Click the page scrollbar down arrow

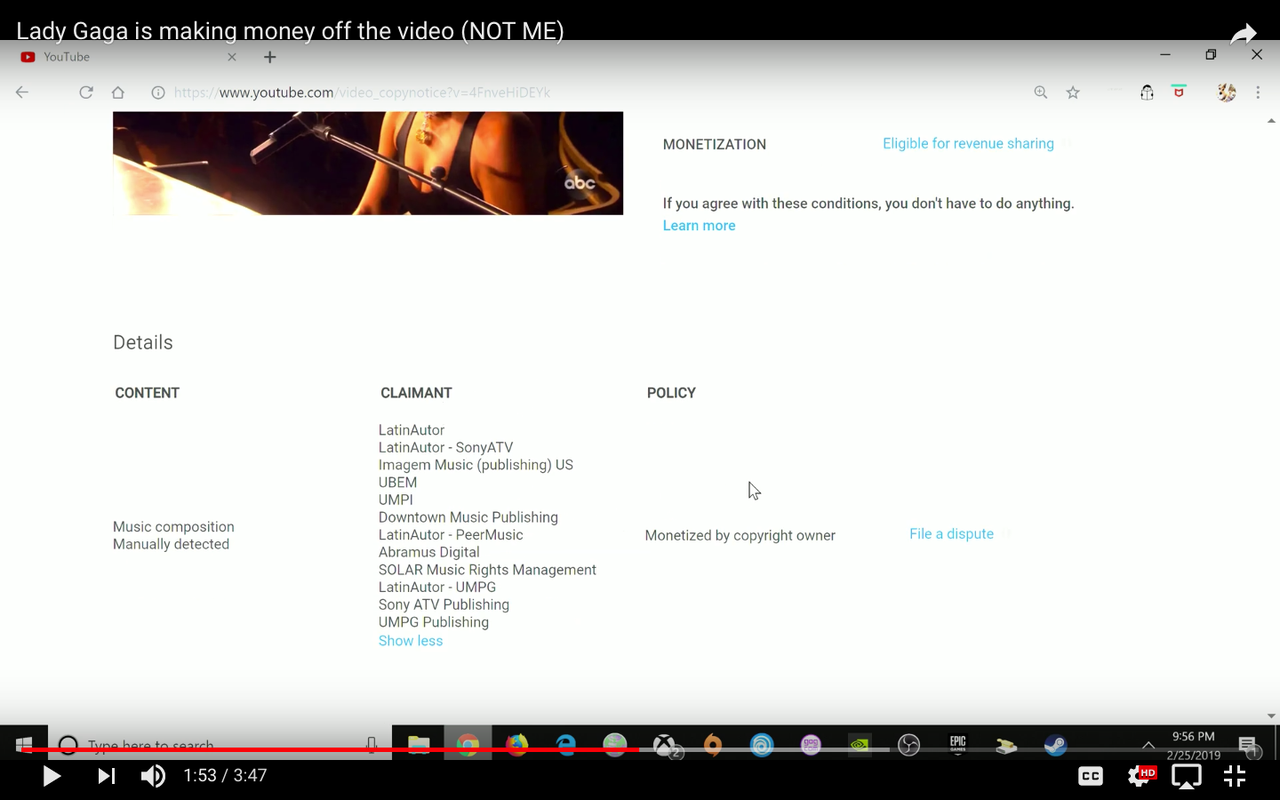1272,717
